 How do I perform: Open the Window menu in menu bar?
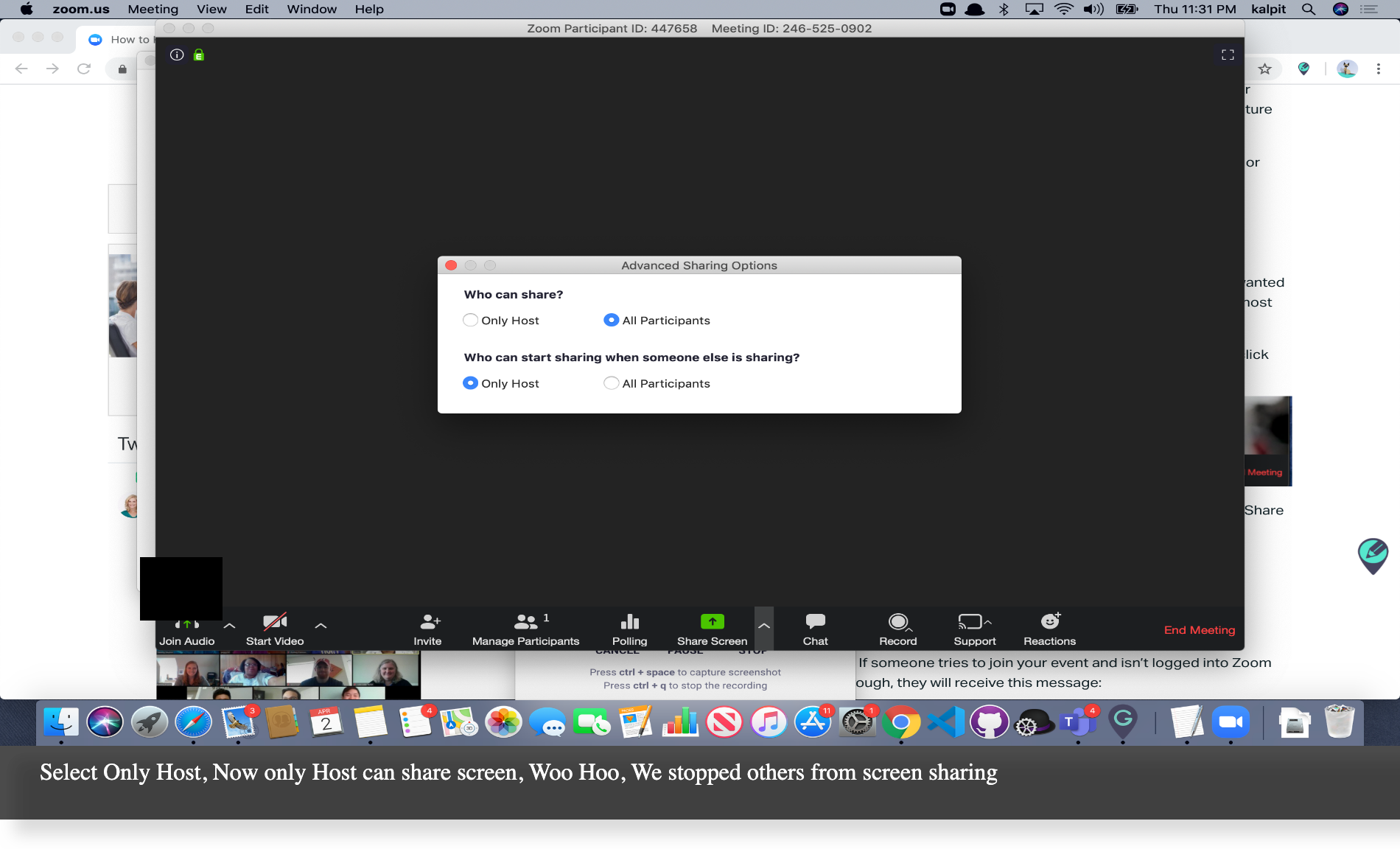(x=311, y=9)
